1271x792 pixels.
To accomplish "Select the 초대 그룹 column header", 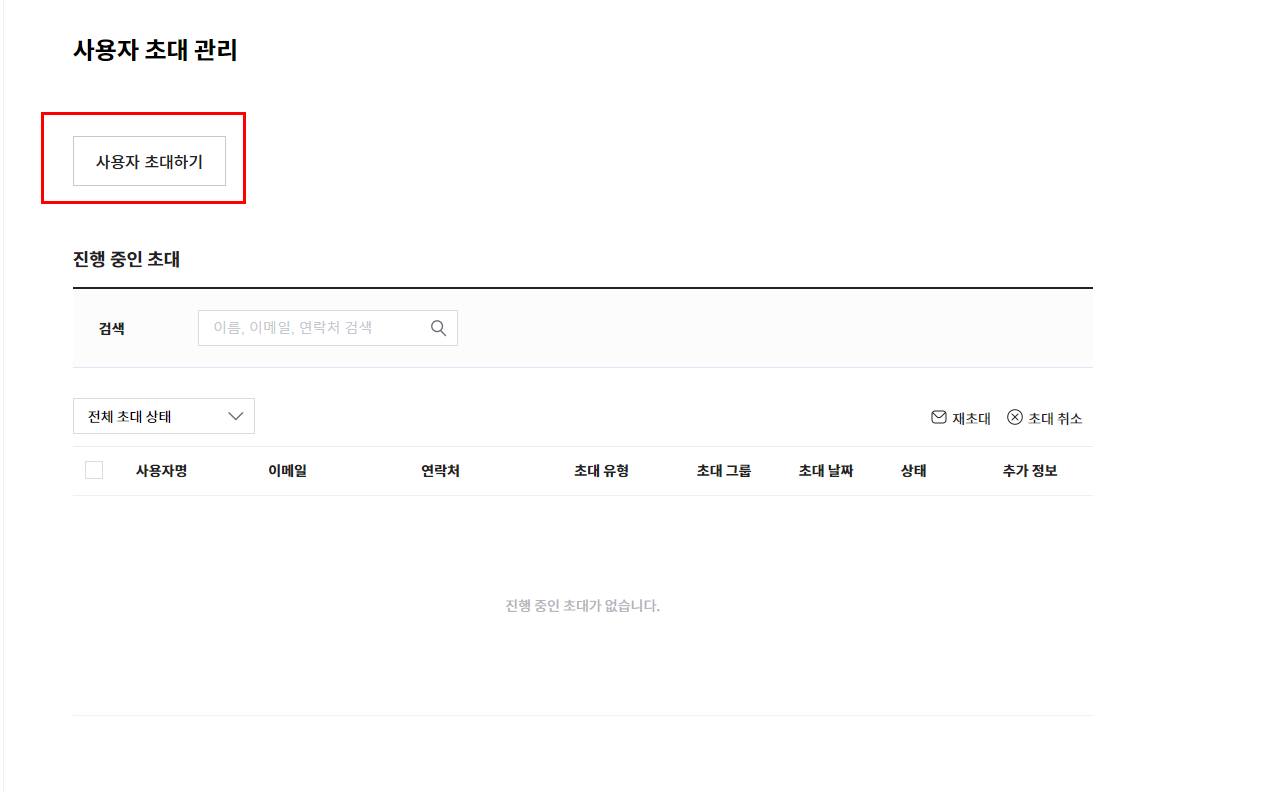I will pos(723,471).
